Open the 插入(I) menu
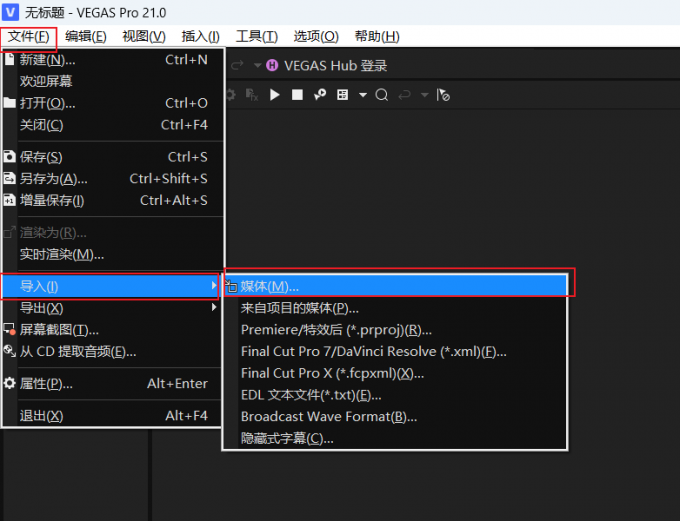The height and width of the screenshot is (521, 680). click(x=200, y=36)
